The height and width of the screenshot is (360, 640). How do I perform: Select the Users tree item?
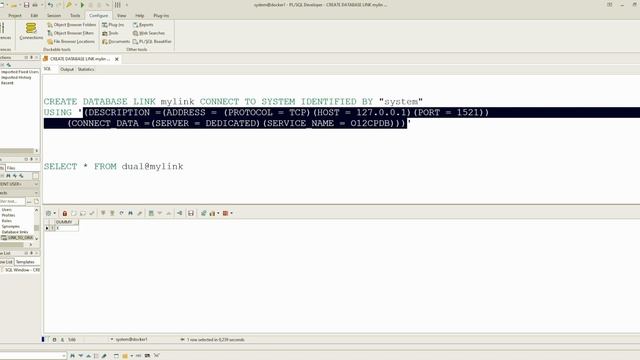(x=7, y=210)
